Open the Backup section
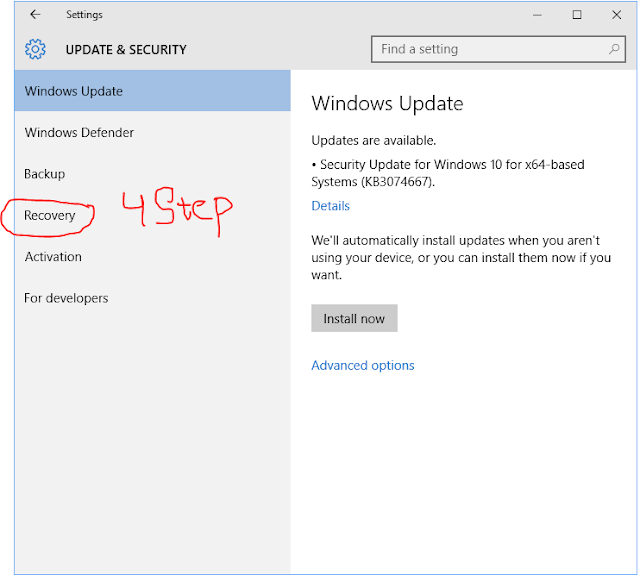This screenshot has height=575, width=640. coord(152,174)
